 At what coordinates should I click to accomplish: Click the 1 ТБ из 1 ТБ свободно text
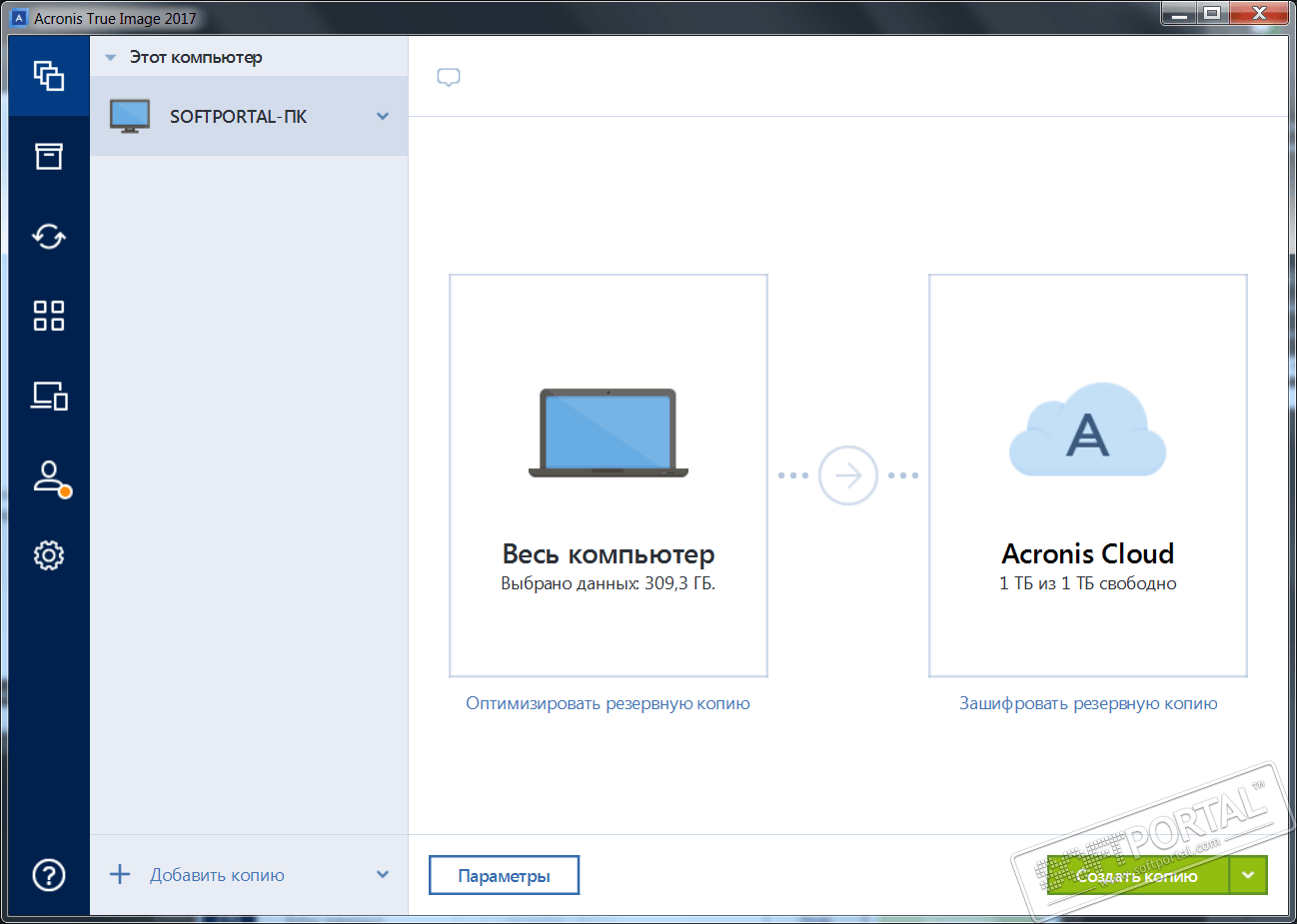click(1088, 583)
